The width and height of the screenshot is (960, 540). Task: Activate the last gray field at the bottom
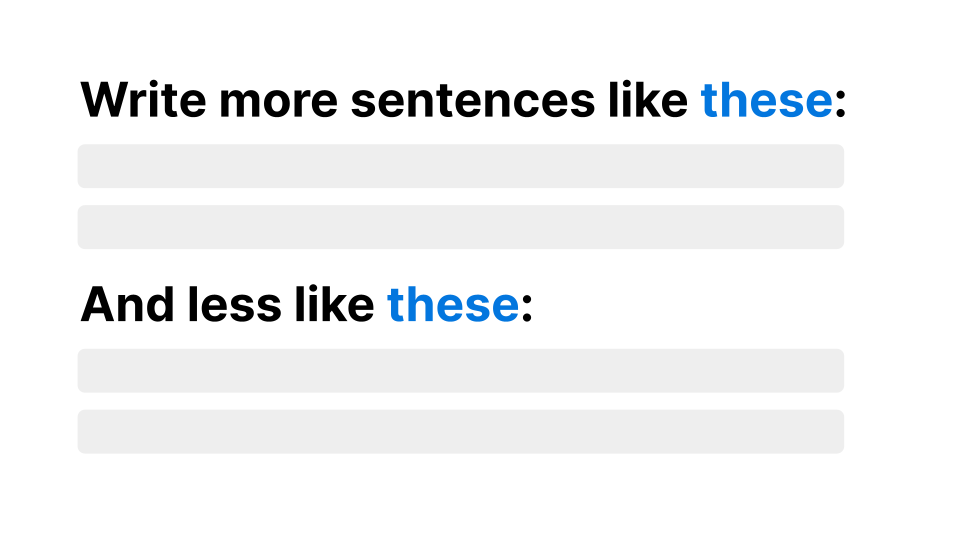pos(460,432)
